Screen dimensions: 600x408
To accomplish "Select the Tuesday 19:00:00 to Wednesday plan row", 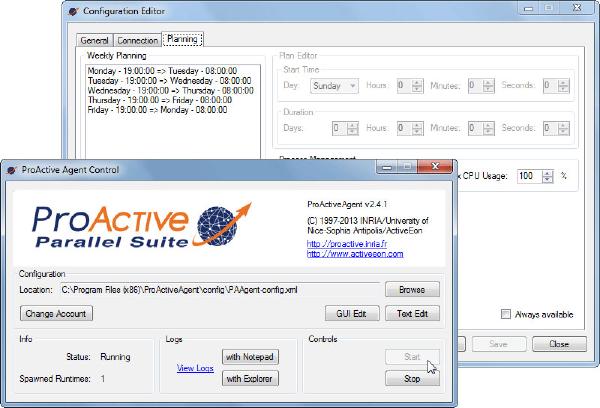I will (169, 81).
